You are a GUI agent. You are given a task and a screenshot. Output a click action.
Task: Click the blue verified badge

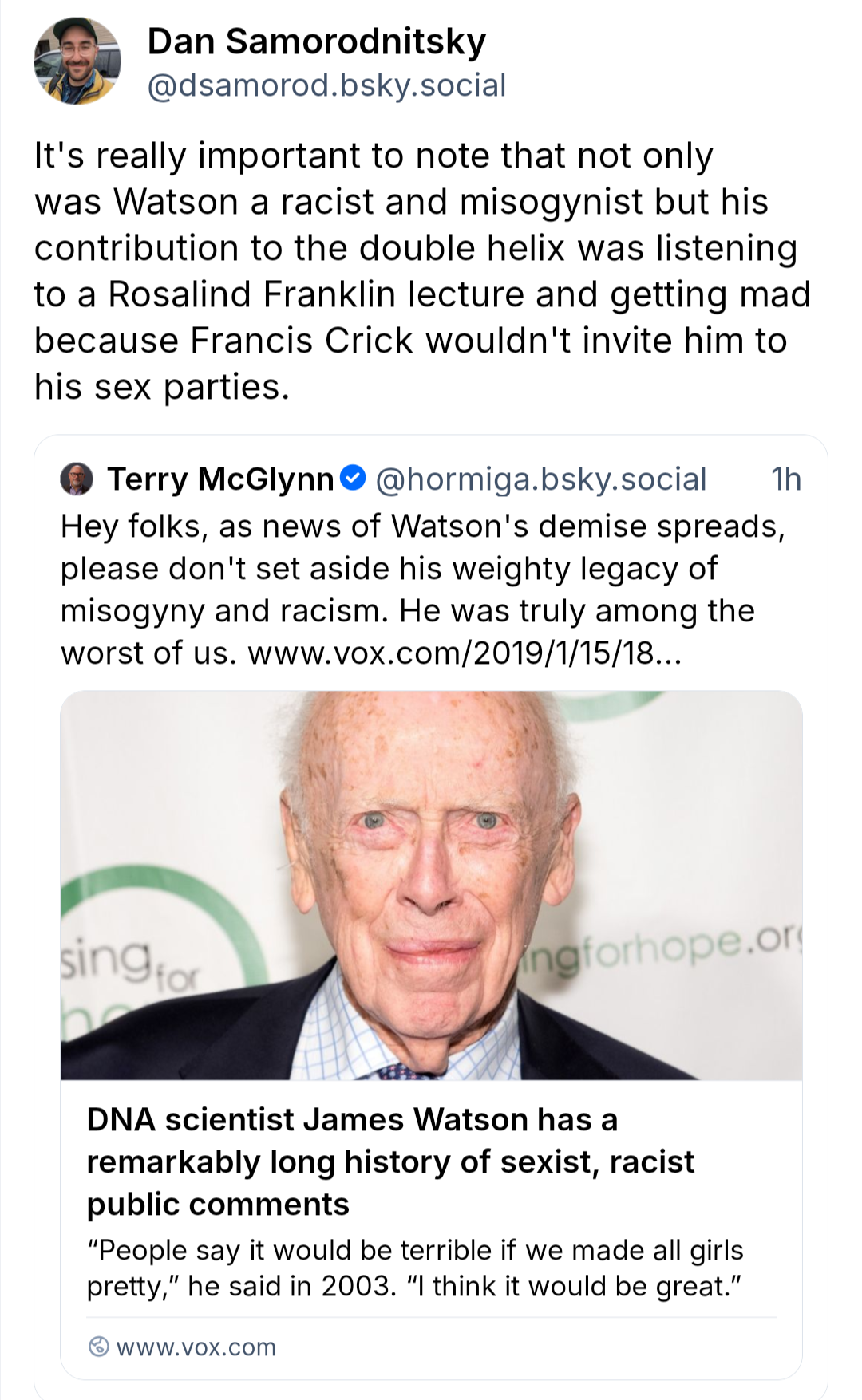click(x=353, y=478)
